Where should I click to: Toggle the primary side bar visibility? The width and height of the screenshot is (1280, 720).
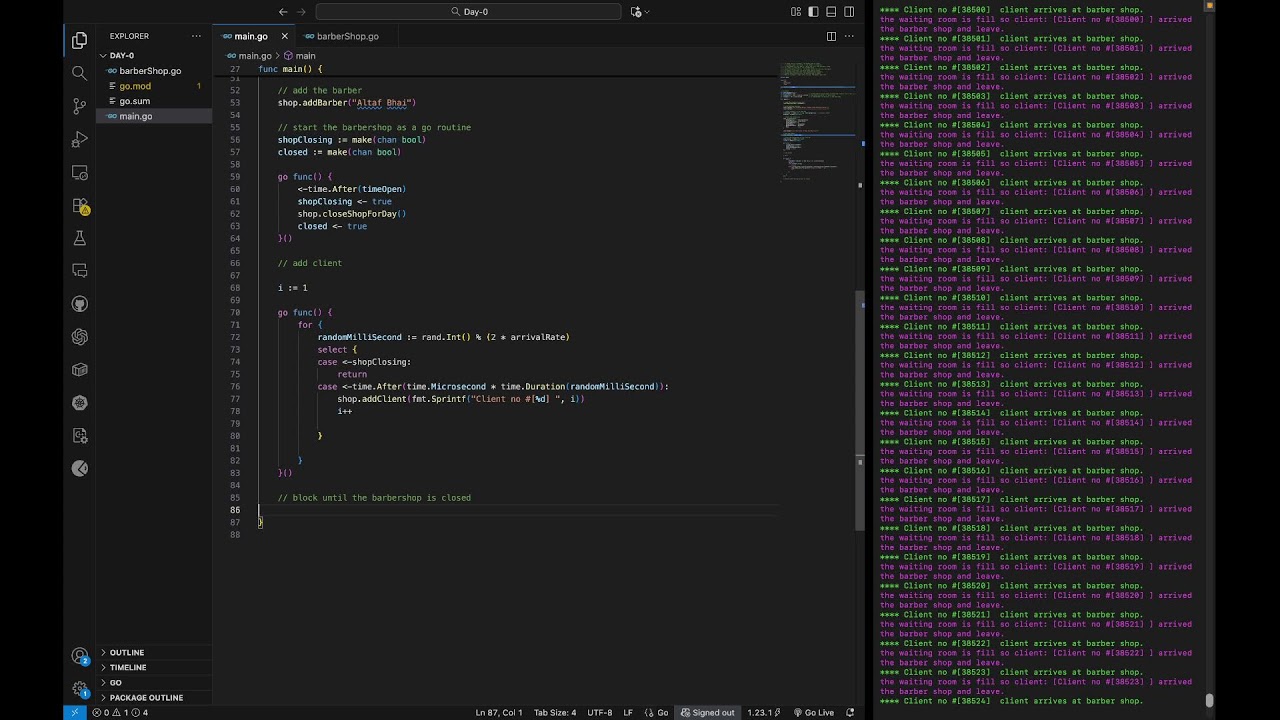(x=813, y=12)
